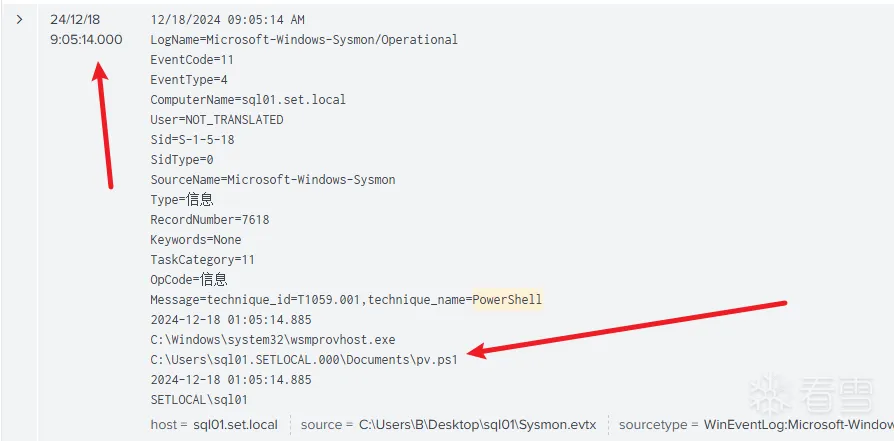
Task: Click the User=NOT_TRANSLATED line
Action: point(217,119)
